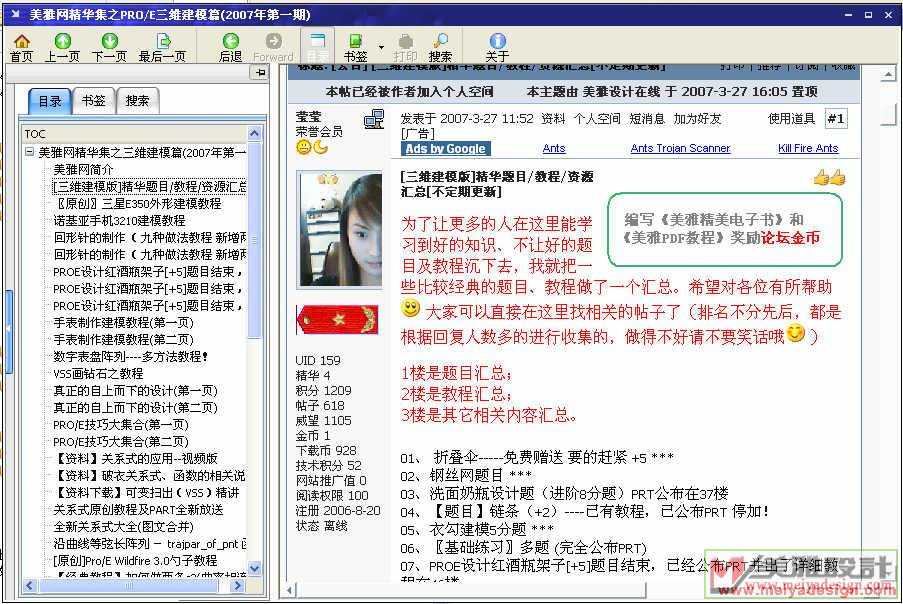Image resolution: width=903 pixels, height=604 pixels.
Task: Select [原创]Pro/E Wildfire 3.0勺子教程
Action: click(135, 560)
